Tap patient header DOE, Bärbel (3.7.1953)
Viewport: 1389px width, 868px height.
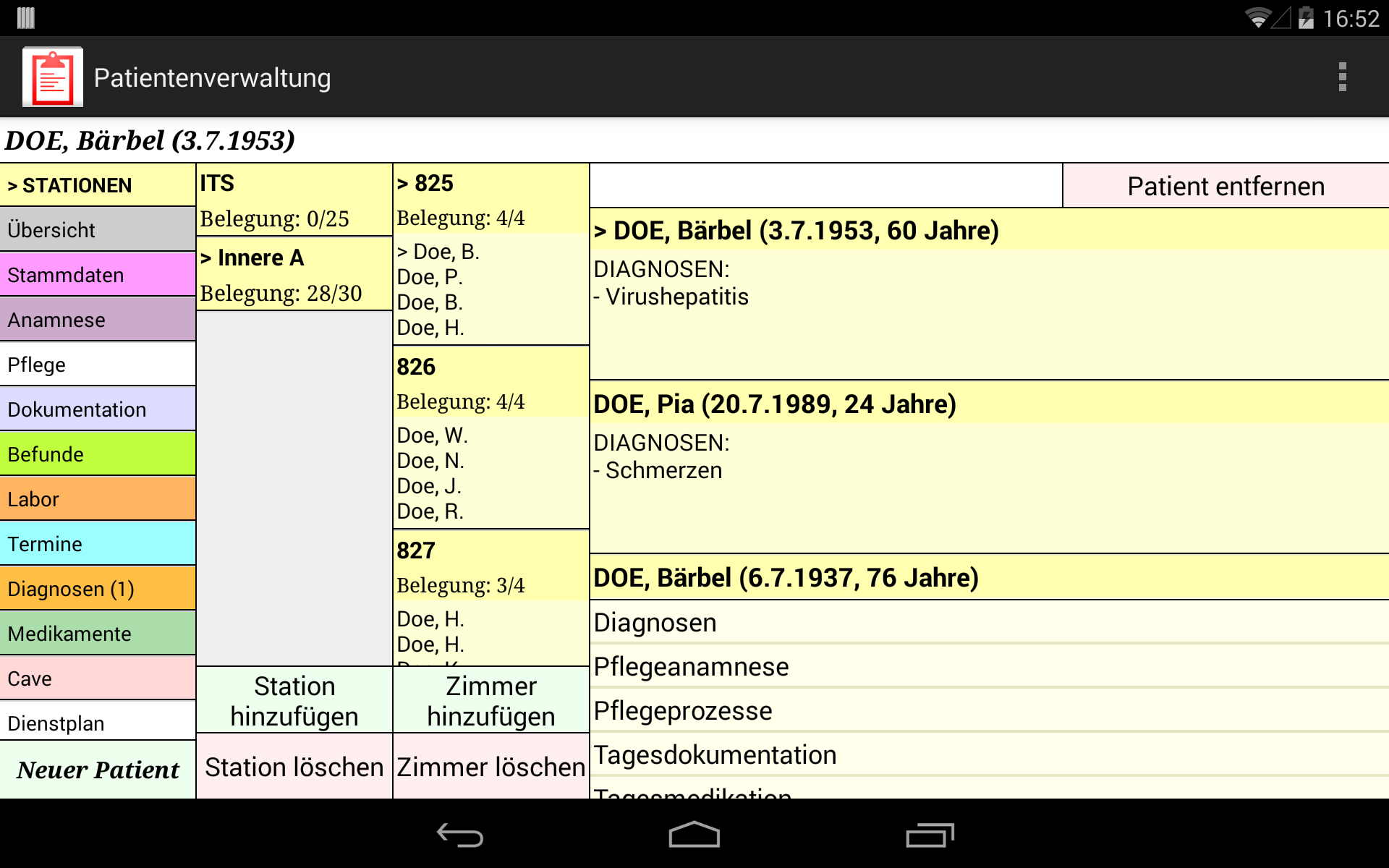150,140
